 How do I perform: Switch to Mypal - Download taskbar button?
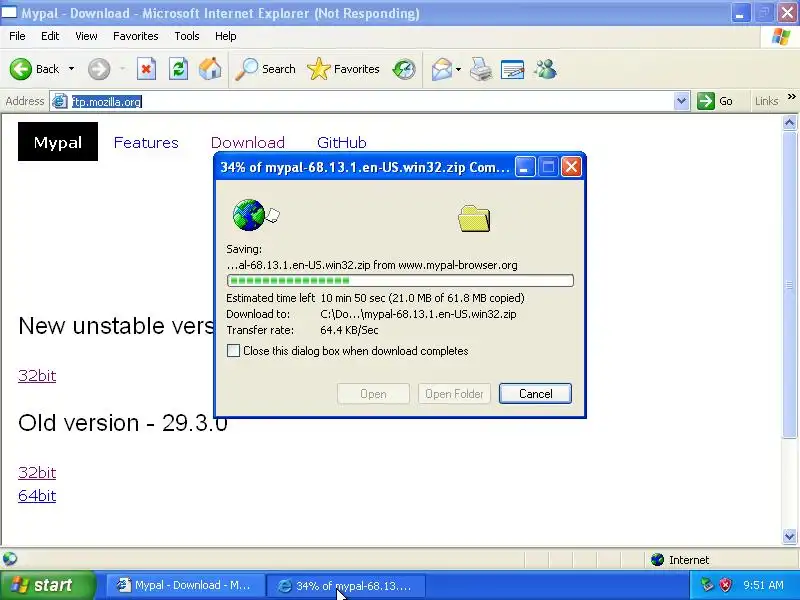185,585
